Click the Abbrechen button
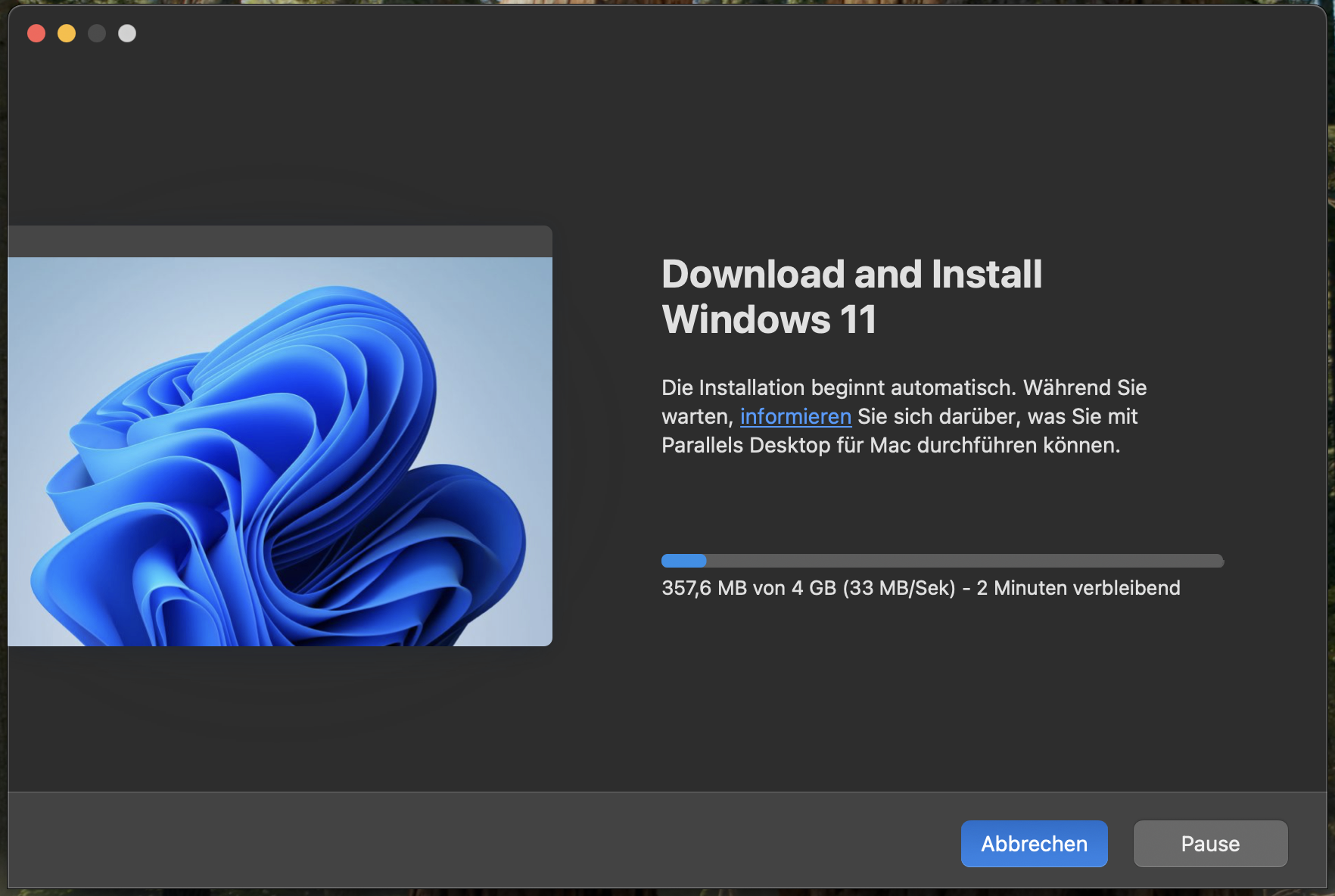 coord(1034,844)
